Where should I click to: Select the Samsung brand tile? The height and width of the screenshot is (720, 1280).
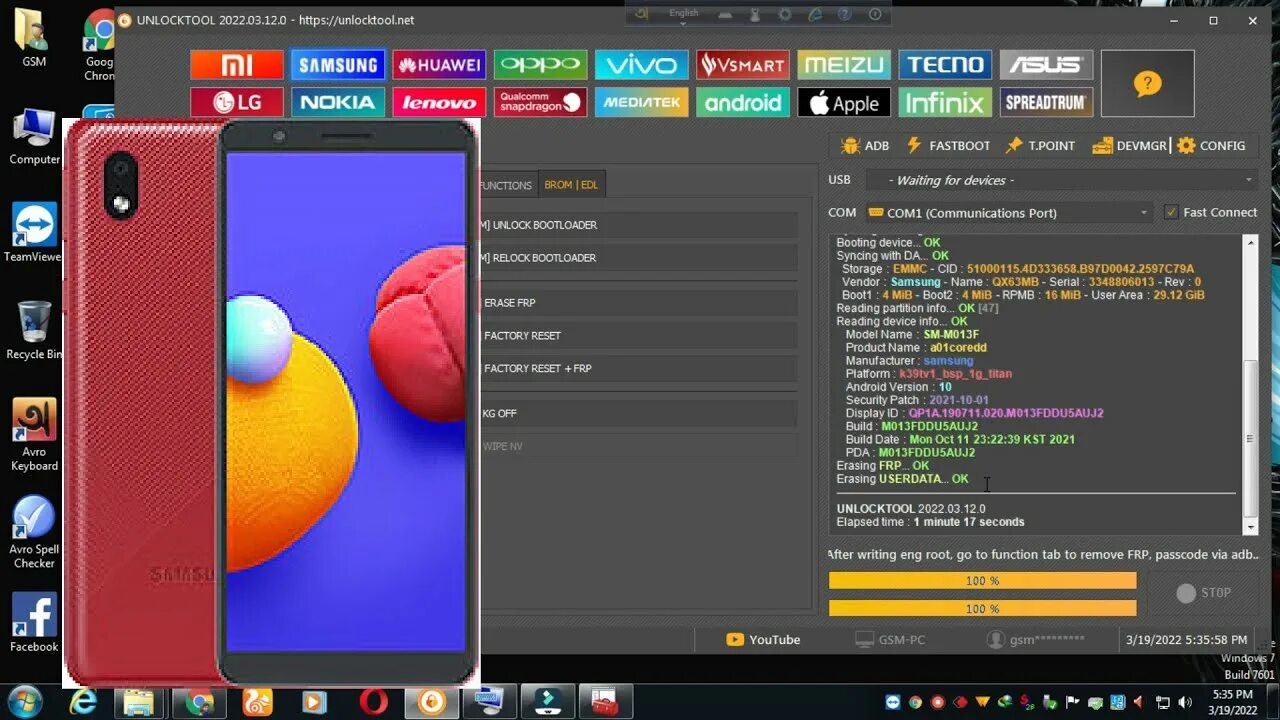click(338, 65)
